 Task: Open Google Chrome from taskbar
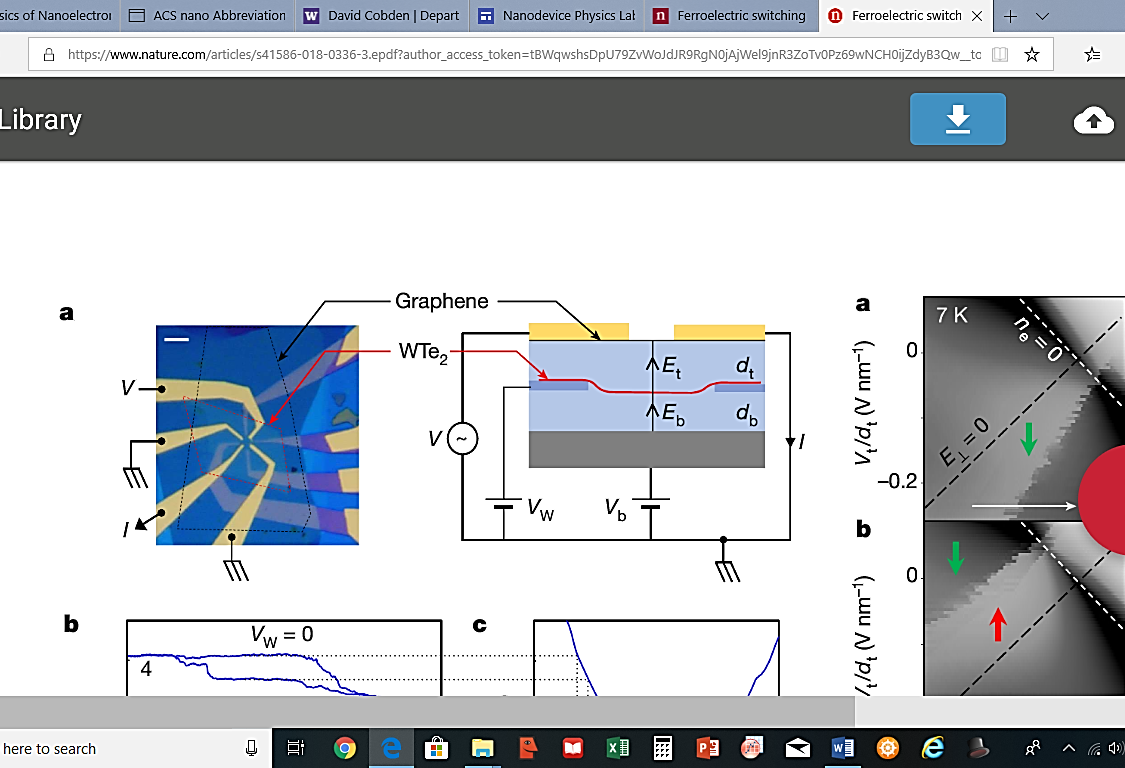345,748
